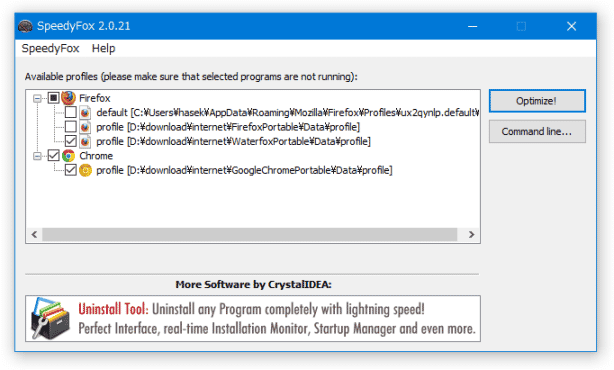
Task: Click the horizontal scrollbar left arrow
Action: [34, 235]
